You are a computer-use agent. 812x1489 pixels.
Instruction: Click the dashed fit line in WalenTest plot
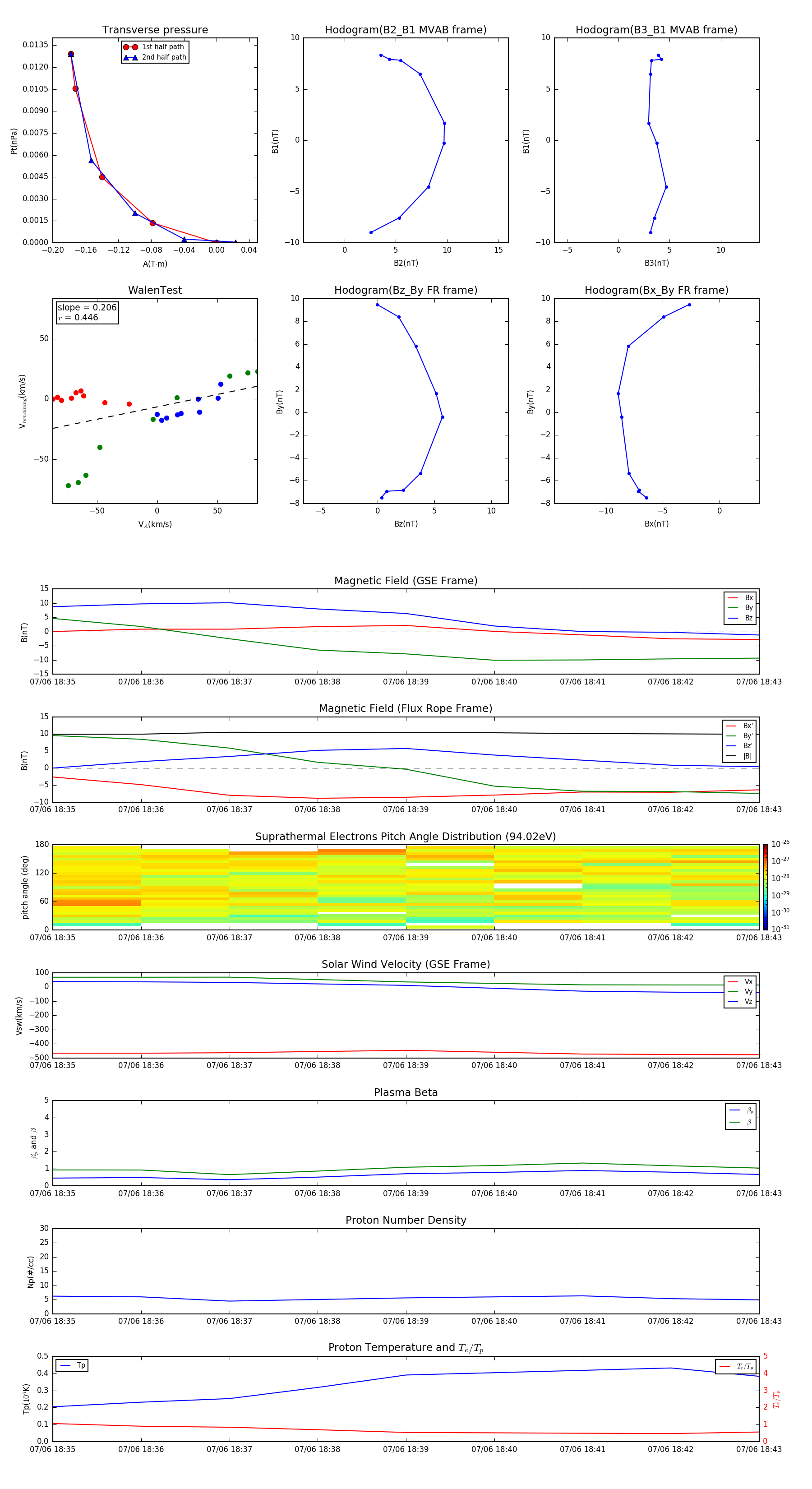point(155,407)
